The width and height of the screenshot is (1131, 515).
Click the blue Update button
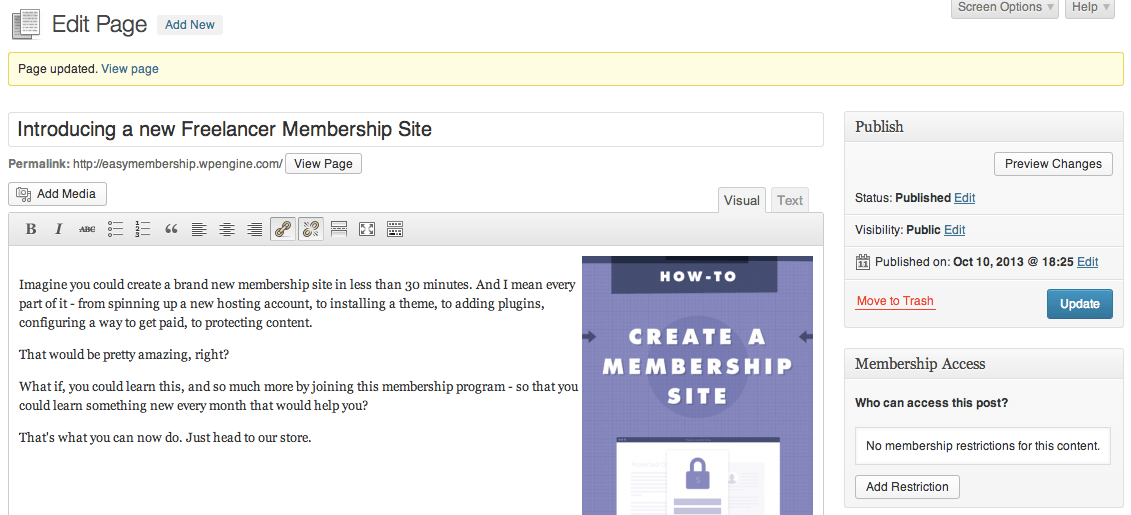[x=1079, y=304]
